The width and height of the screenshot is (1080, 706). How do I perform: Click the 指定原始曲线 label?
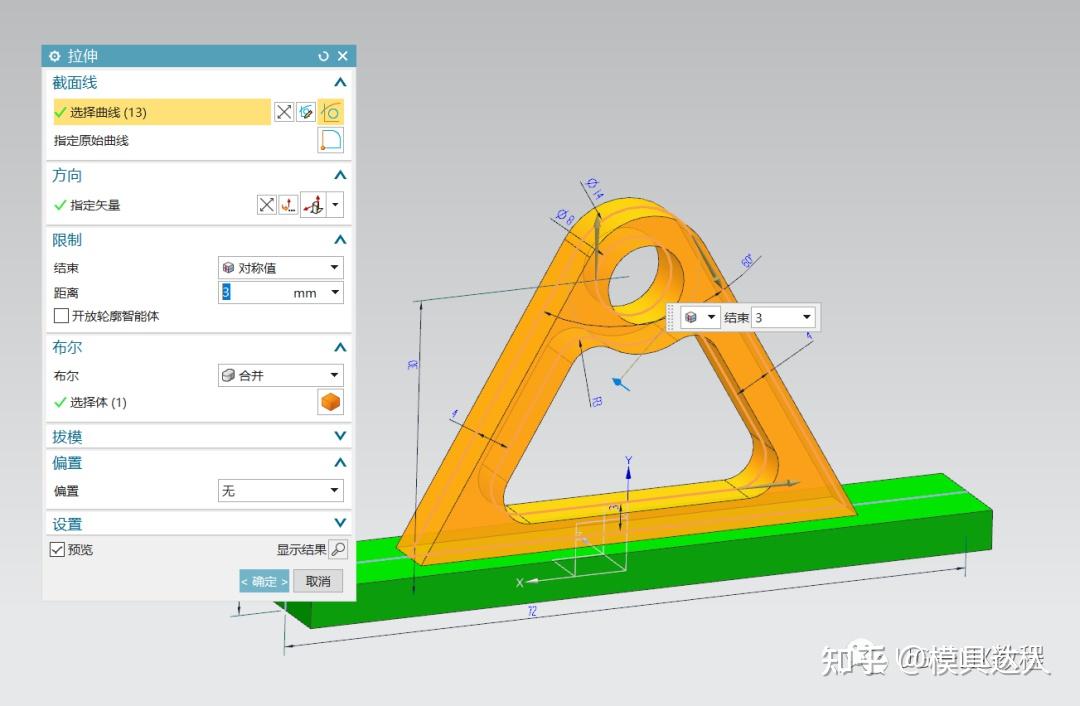coord(91,141)
